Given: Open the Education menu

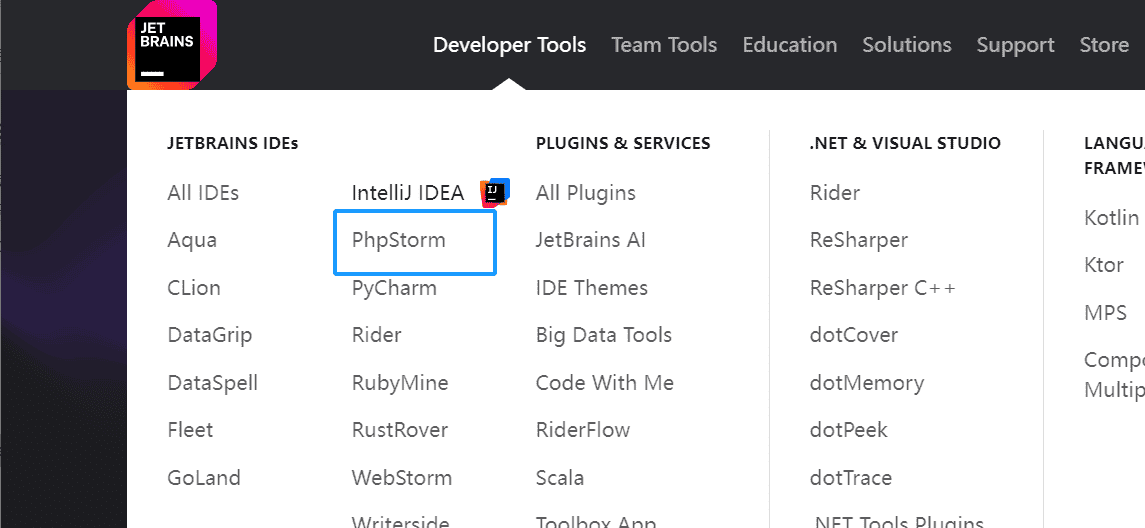Looking at the screenshot, I should [790, 45].
